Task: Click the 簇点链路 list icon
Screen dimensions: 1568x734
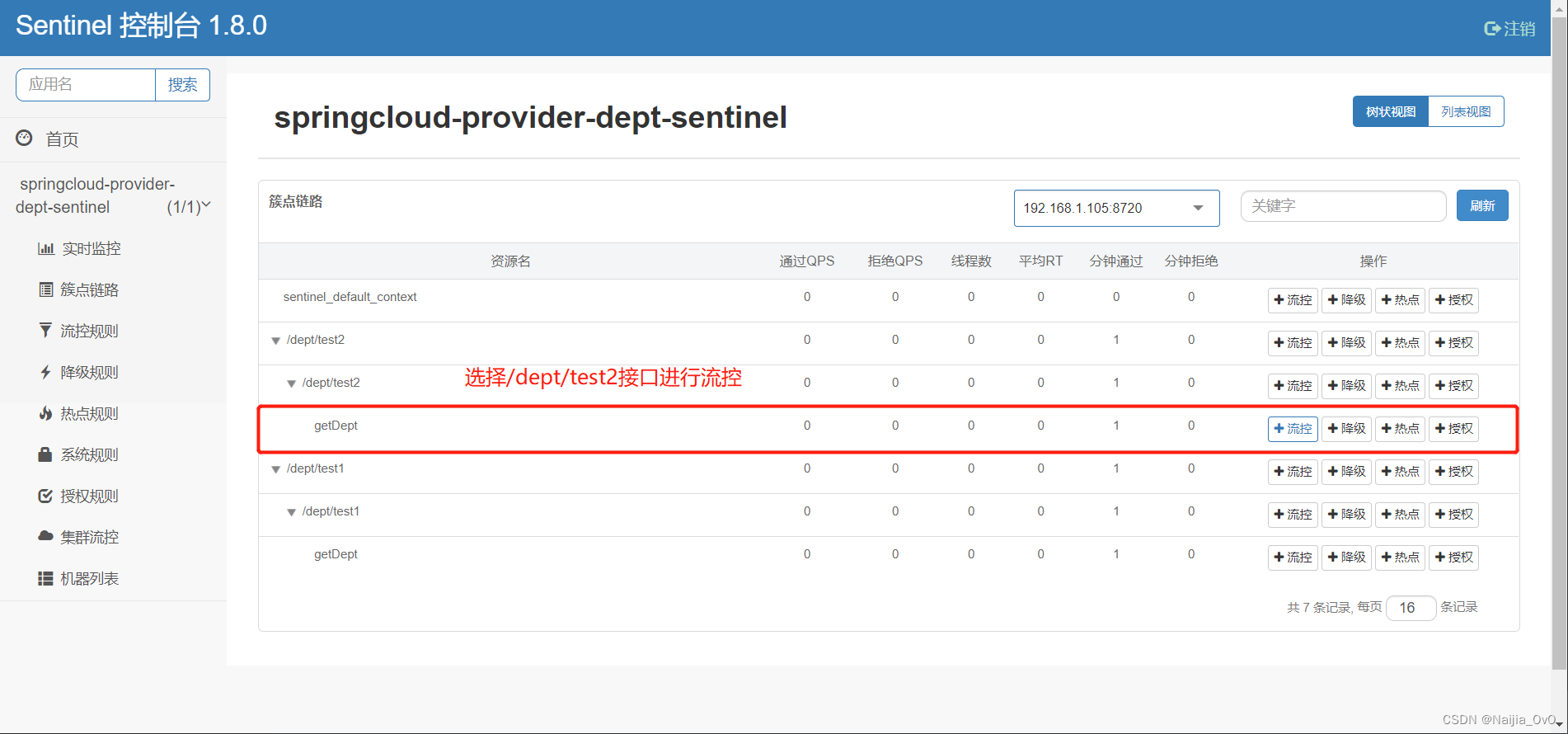Action: [x=46, y=289]
